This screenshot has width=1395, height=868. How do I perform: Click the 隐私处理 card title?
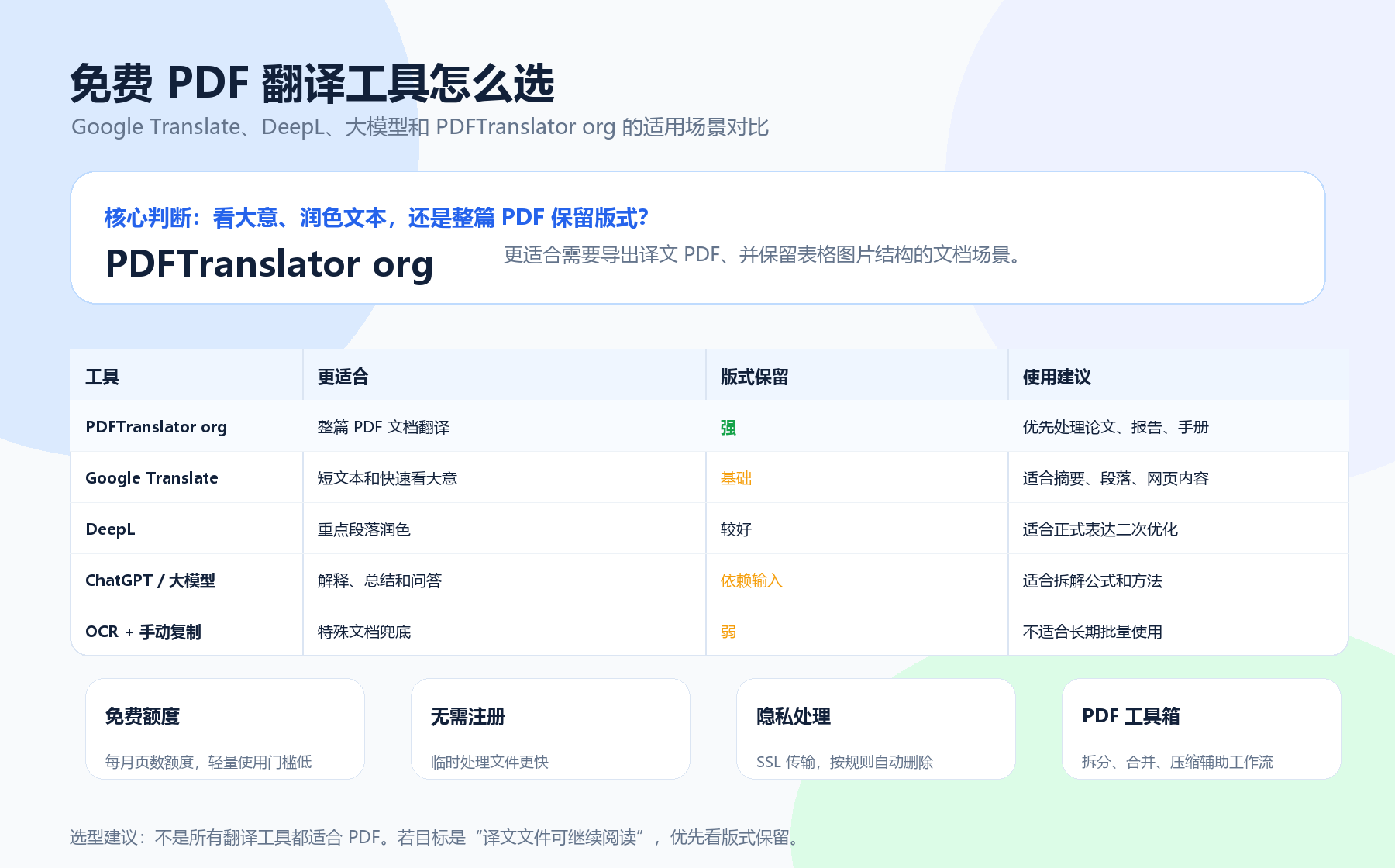tap(794, 716)
